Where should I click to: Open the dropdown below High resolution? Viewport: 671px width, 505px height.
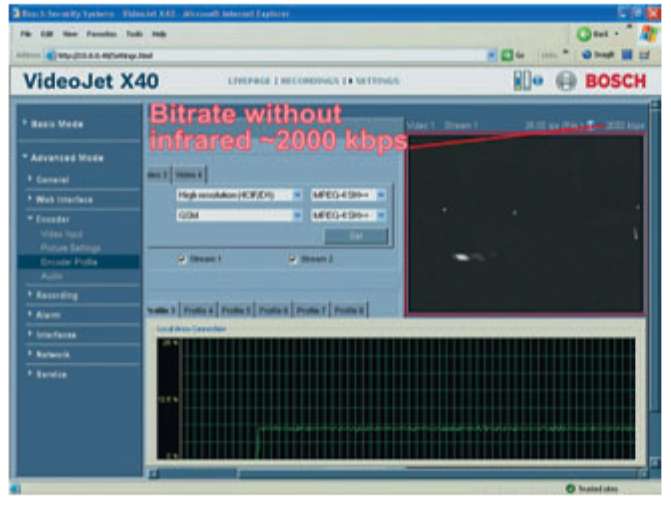pyautogui.click(x=239, y=215)
